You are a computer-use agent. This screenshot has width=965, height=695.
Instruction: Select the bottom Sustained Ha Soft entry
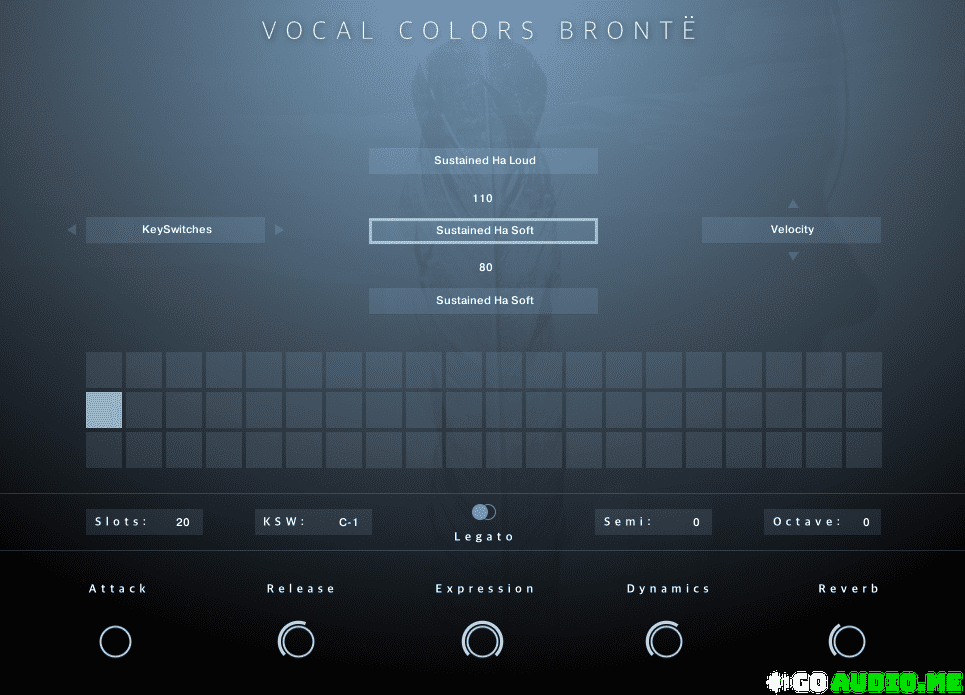click(483, 301)
